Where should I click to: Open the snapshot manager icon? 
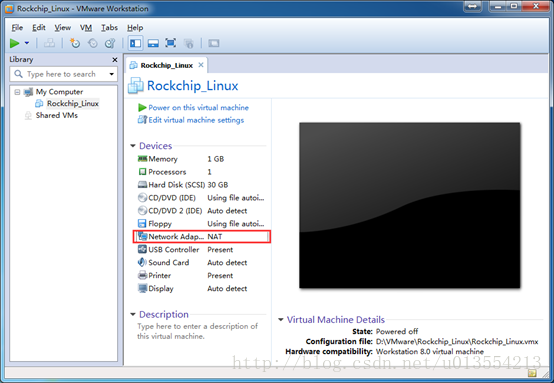click(x=110, y=43)
